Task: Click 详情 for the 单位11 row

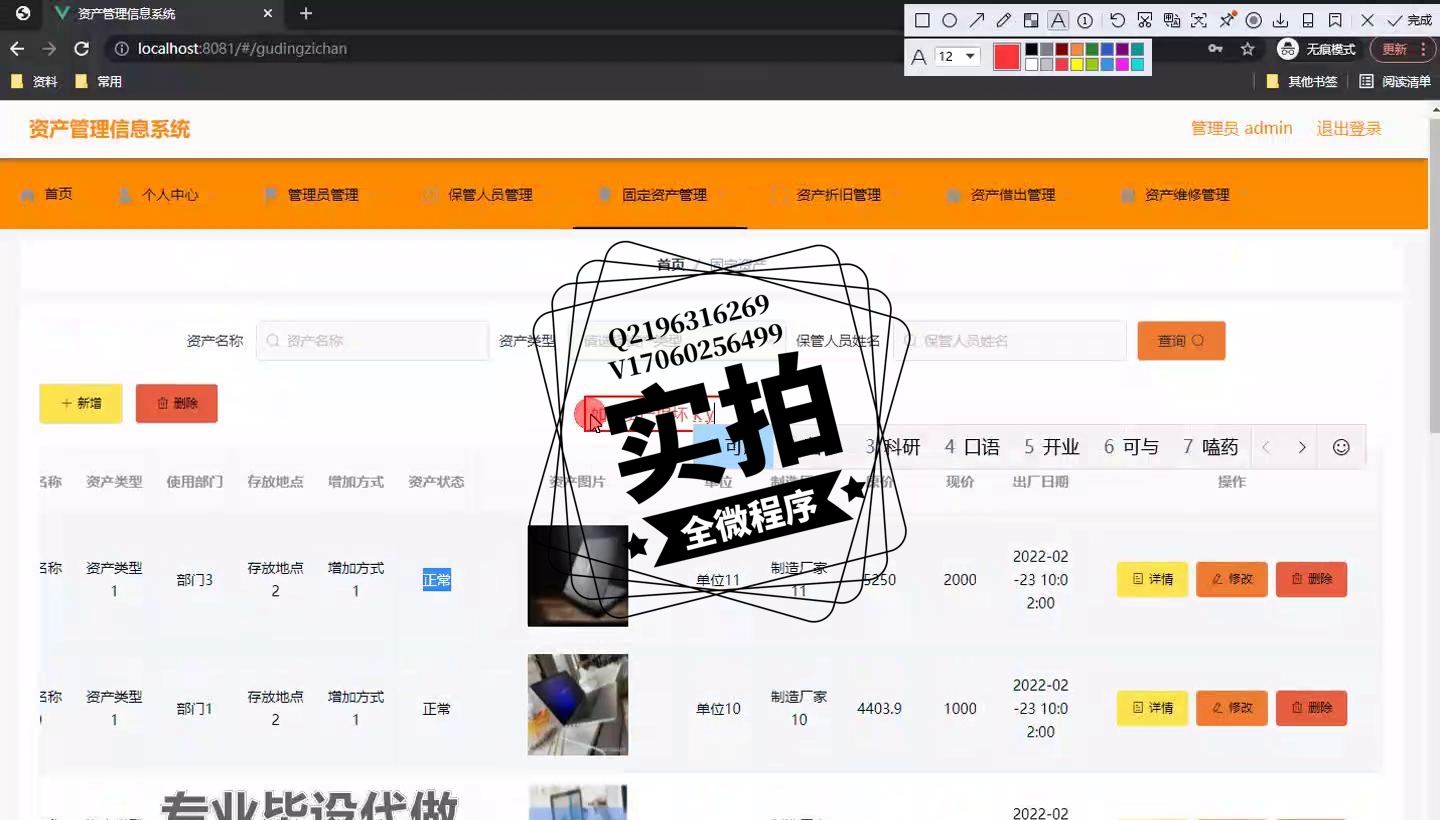Action: 1152,579
